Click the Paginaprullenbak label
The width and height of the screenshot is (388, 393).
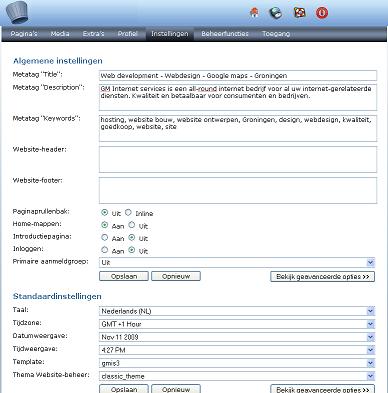41,212
